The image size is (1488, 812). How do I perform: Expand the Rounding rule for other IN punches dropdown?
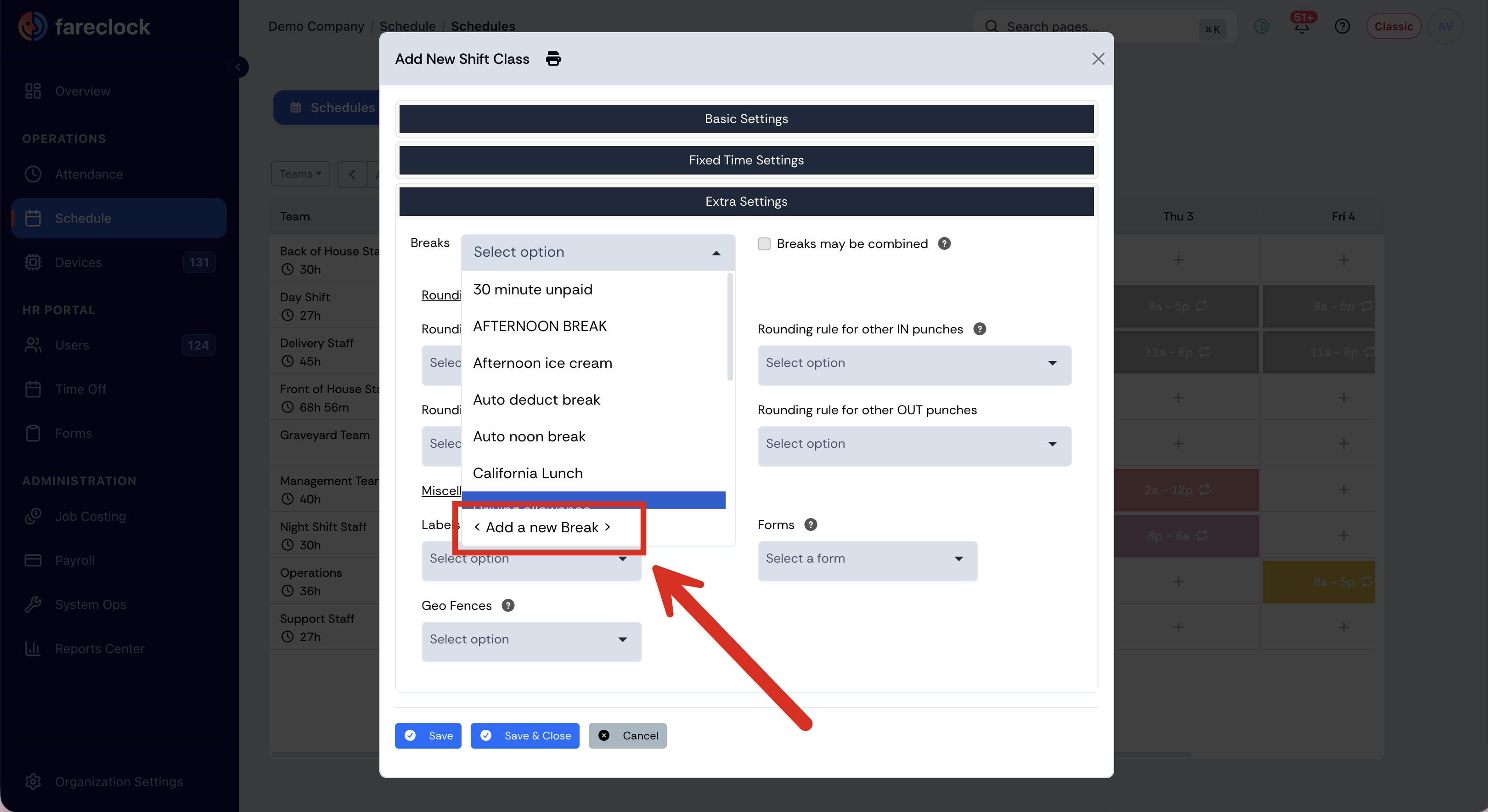point(914,363)
